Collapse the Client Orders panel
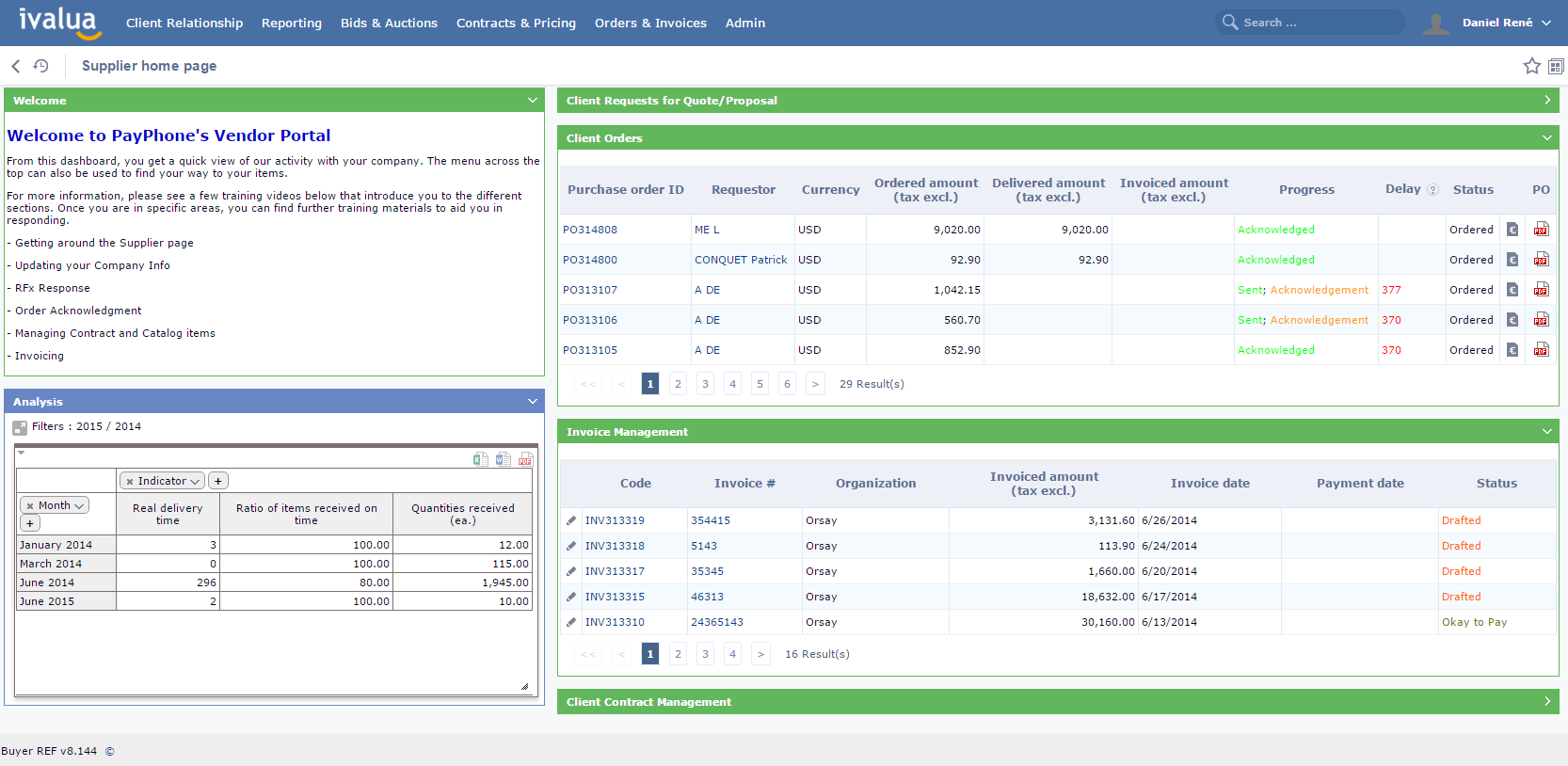1568x766 pixels. tap(1547, 138)
